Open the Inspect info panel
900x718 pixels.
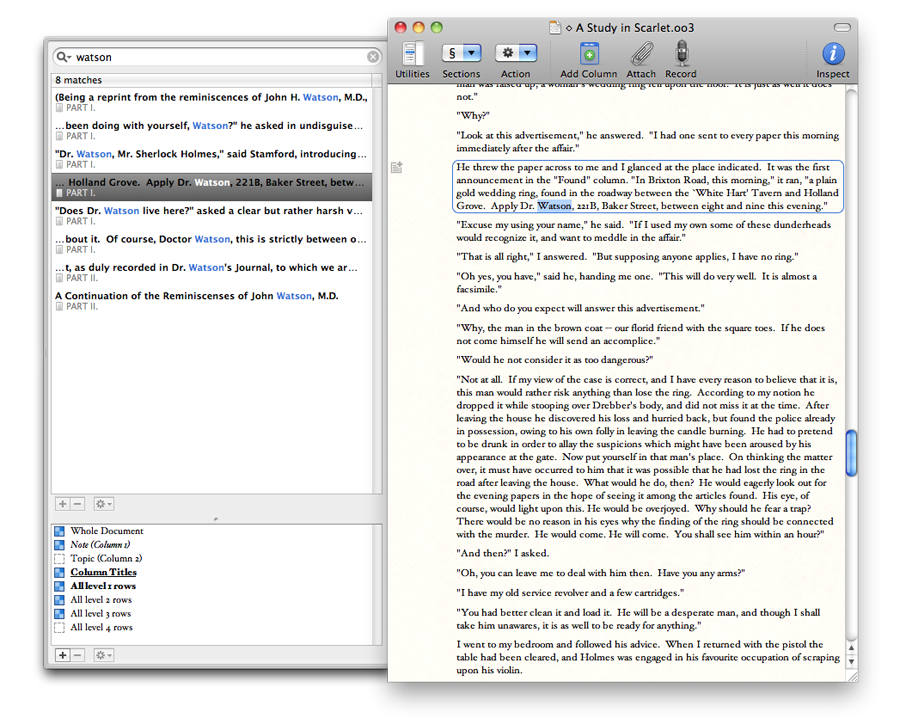pyautogui.click(x=833, y=54)
